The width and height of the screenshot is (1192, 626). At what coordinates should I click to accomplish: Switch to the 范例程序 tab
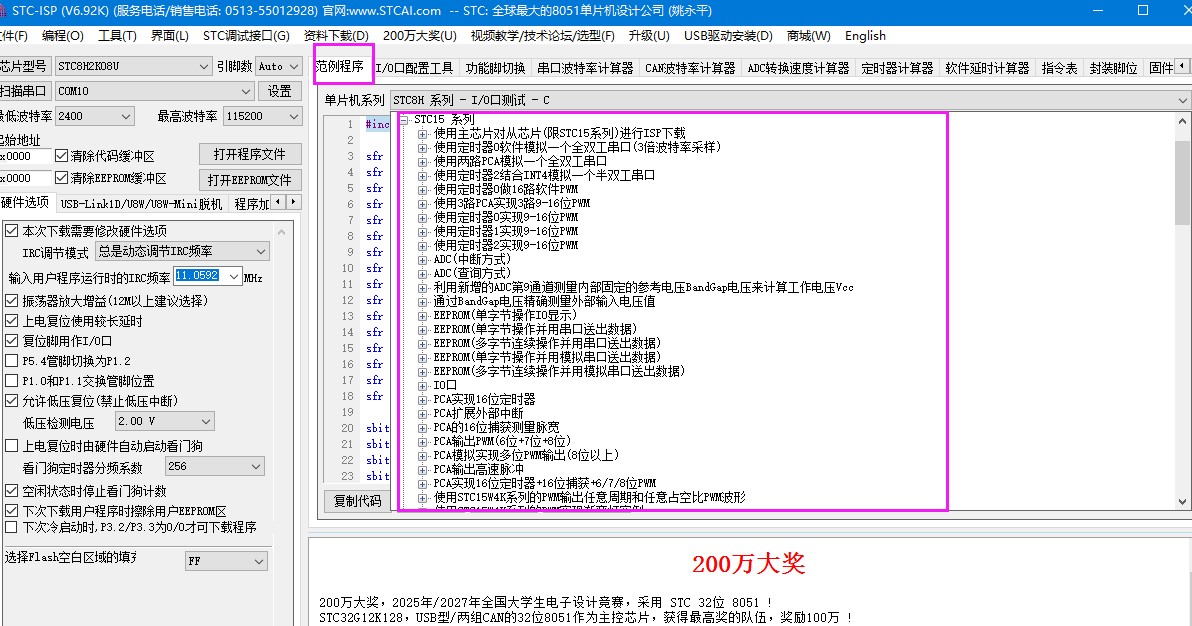340,67
